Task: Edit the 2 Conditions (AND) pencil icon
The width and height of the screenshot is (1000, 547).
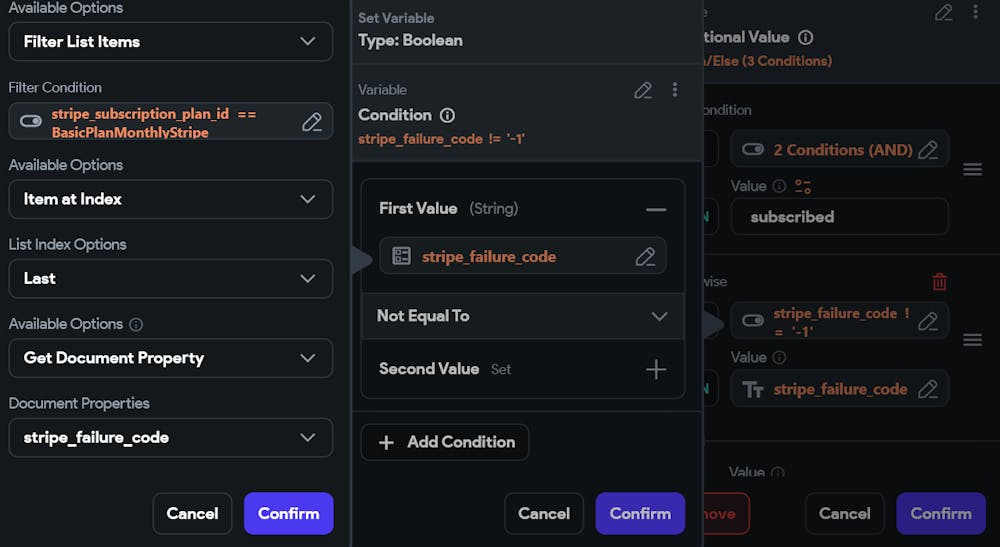Action: pyautogui.click(x=928, y=150)
